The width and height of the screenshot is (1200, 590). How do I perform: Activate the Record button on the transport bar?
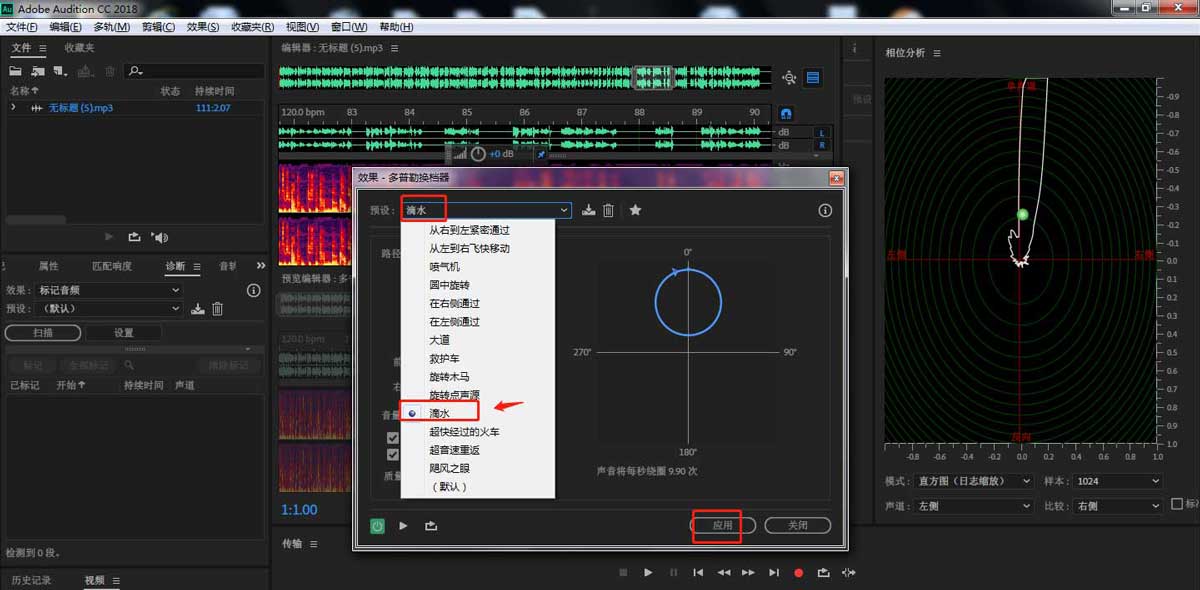(798, 572)
